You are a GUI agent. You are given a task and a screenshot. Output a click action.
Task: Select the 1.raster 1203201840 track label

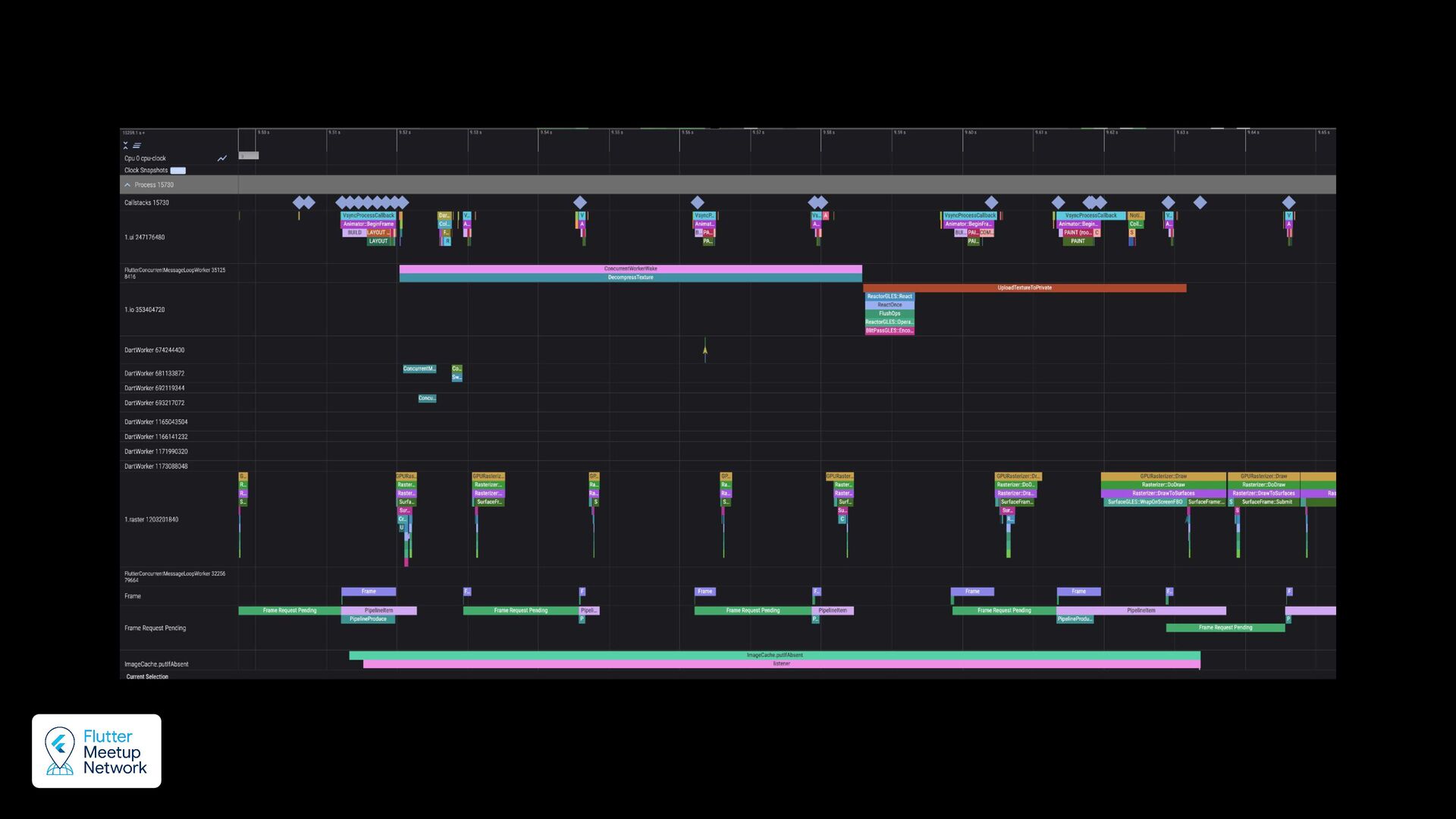(152, 520)
